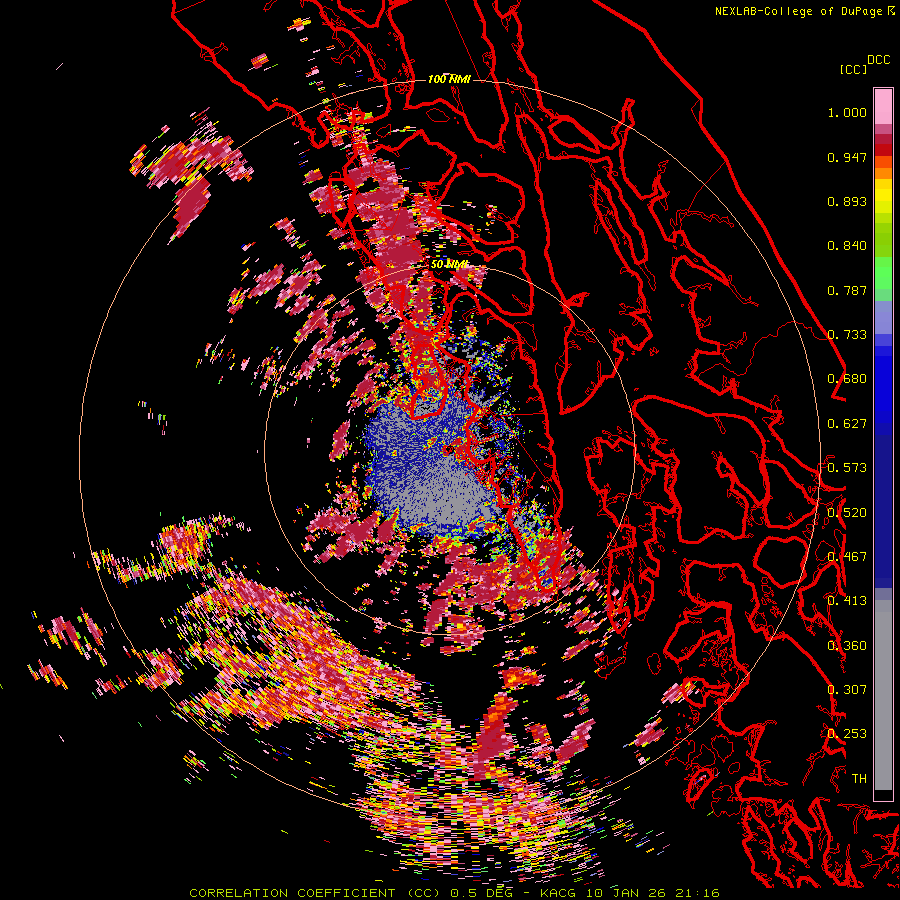Pick the light pink top color band
Screen dimensions: 900x900
pyautogui.click(x=883, y=106)
